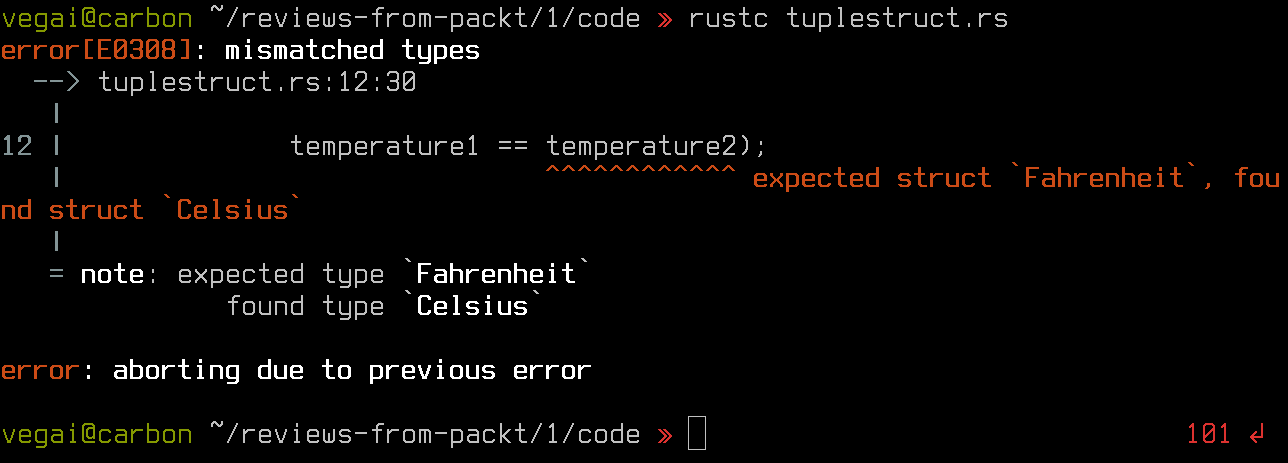Click the tuplestruct.rs:12:30 file location
The height and width of the screenshot is (463, 1288).
pos(257,82)
